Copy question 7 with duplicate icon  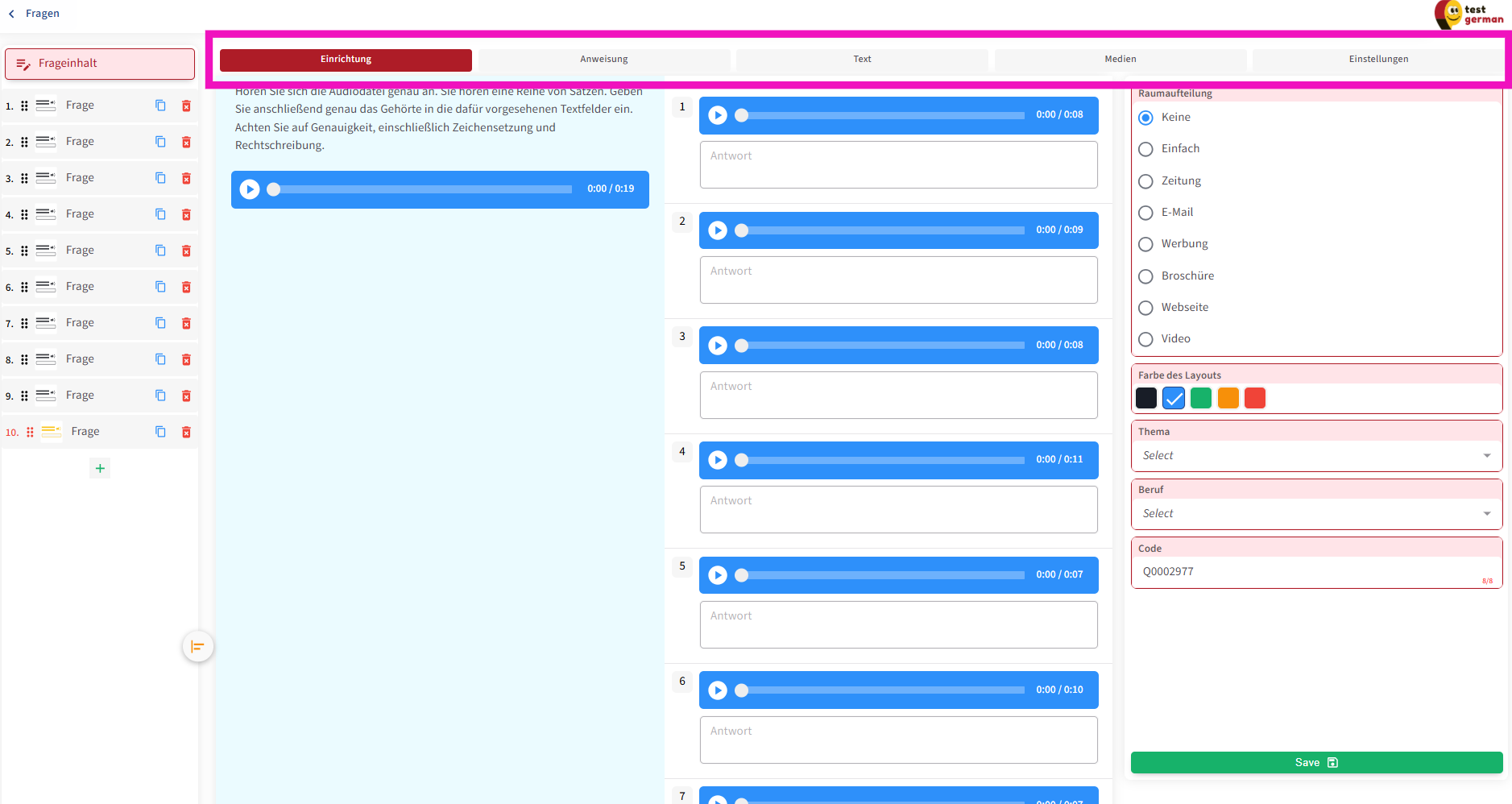pos(160,323)
